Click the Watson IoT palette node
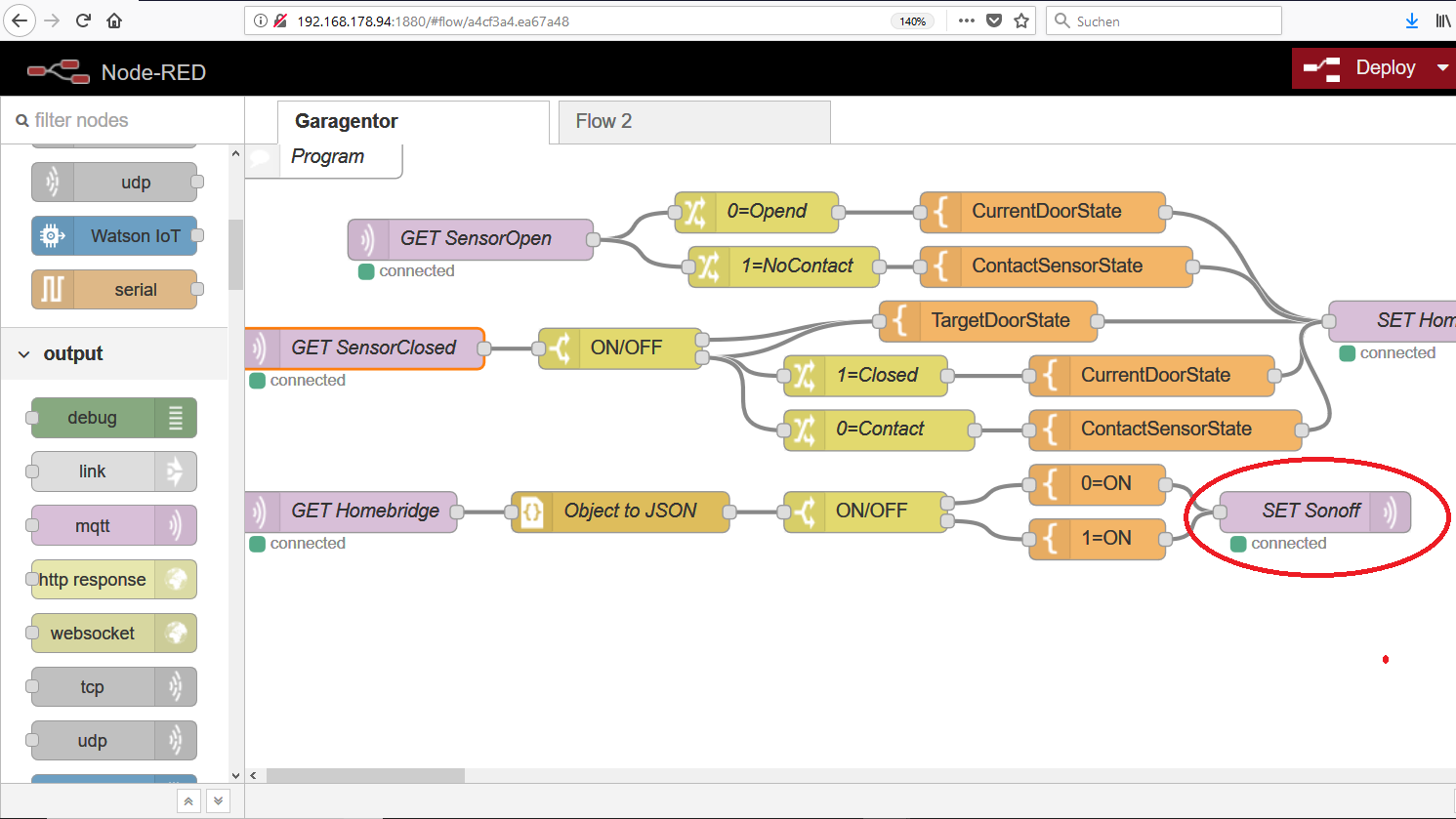The height and width of the screenshot is (819, 1456). pyautogui.click(x=114, y=236)
